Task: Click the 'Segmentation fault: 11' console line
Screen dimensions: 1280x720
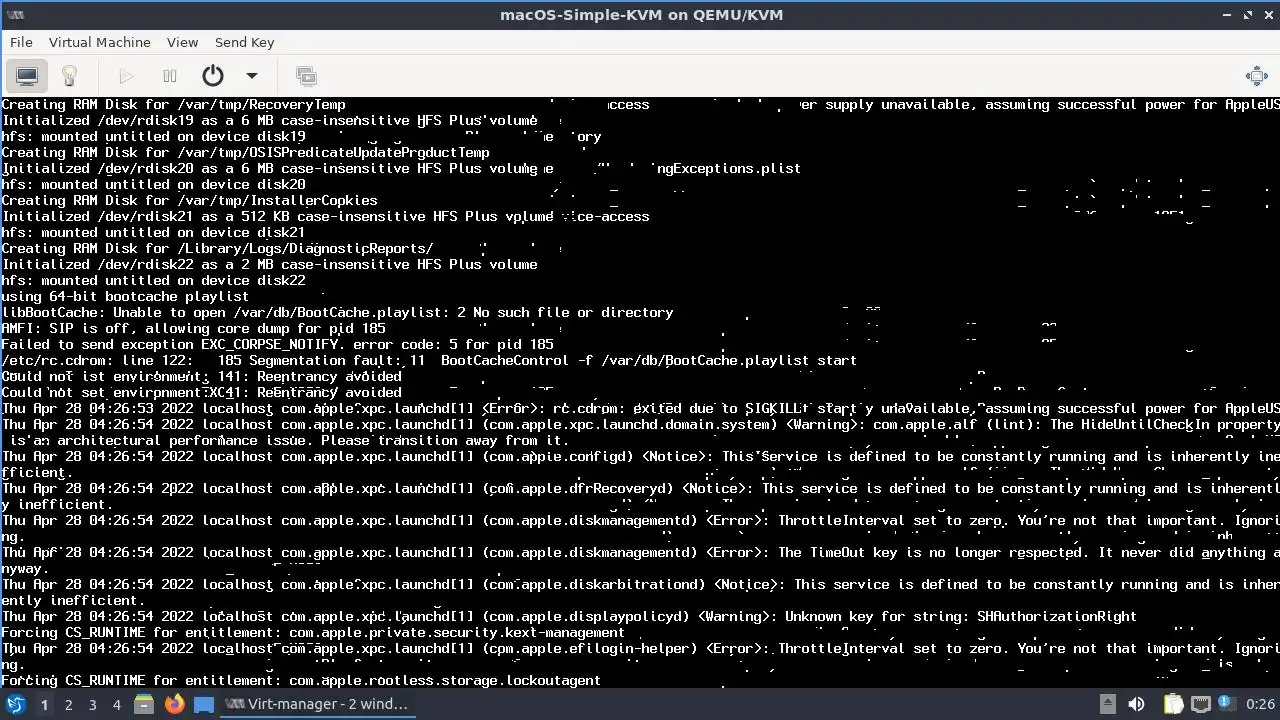Action: [x=429, y=360]
